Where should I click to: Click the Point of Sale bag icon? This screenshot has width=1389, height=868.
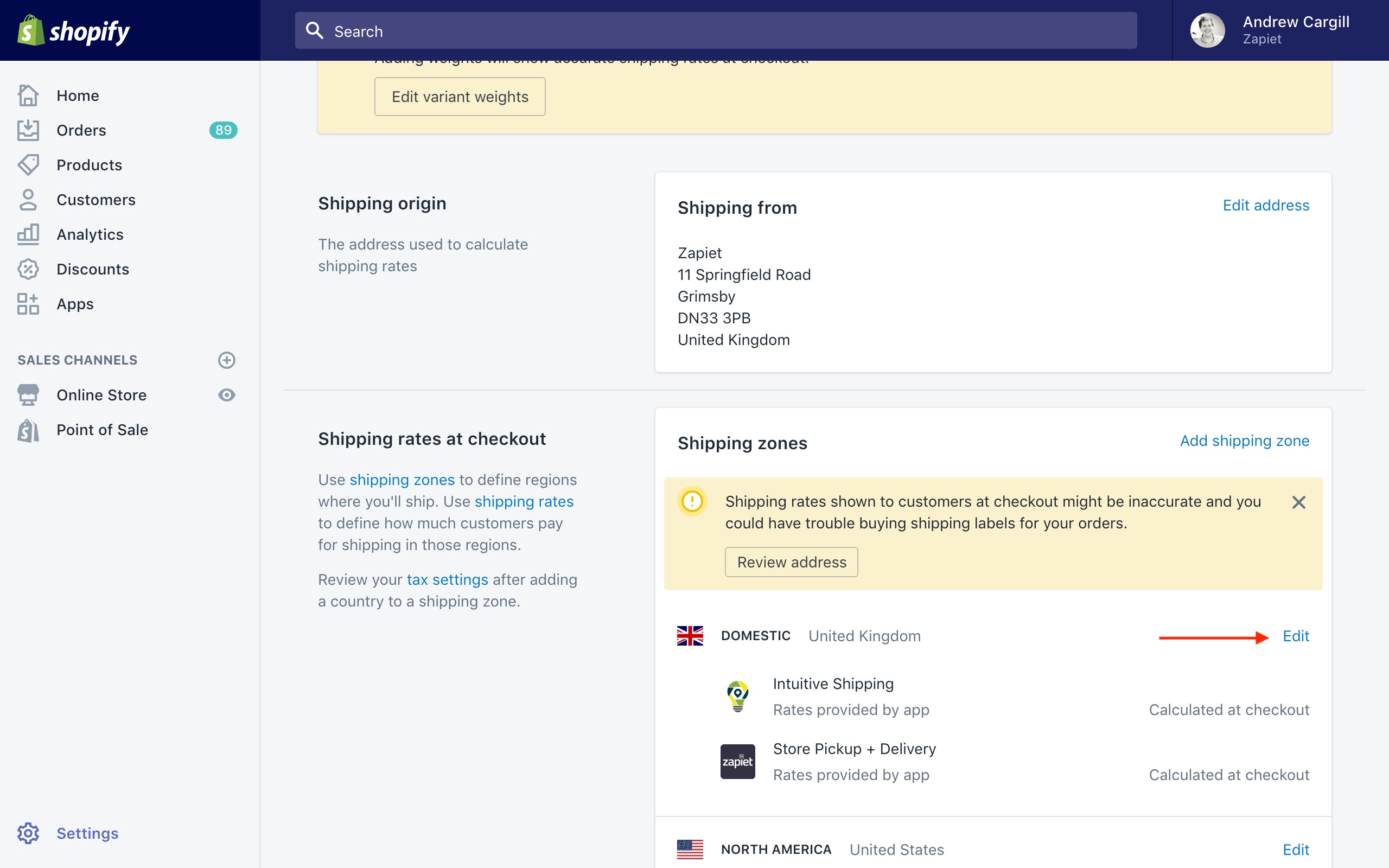click(28, 430)
